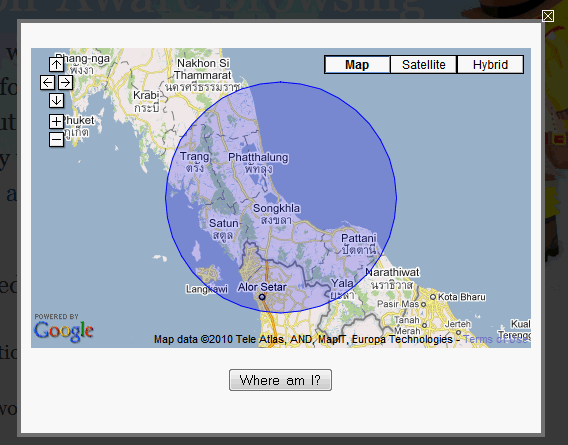The height and width of the screenshot is (445, 568).
Task: Switch to the Hybrid view
Action: tap(490, 65)
